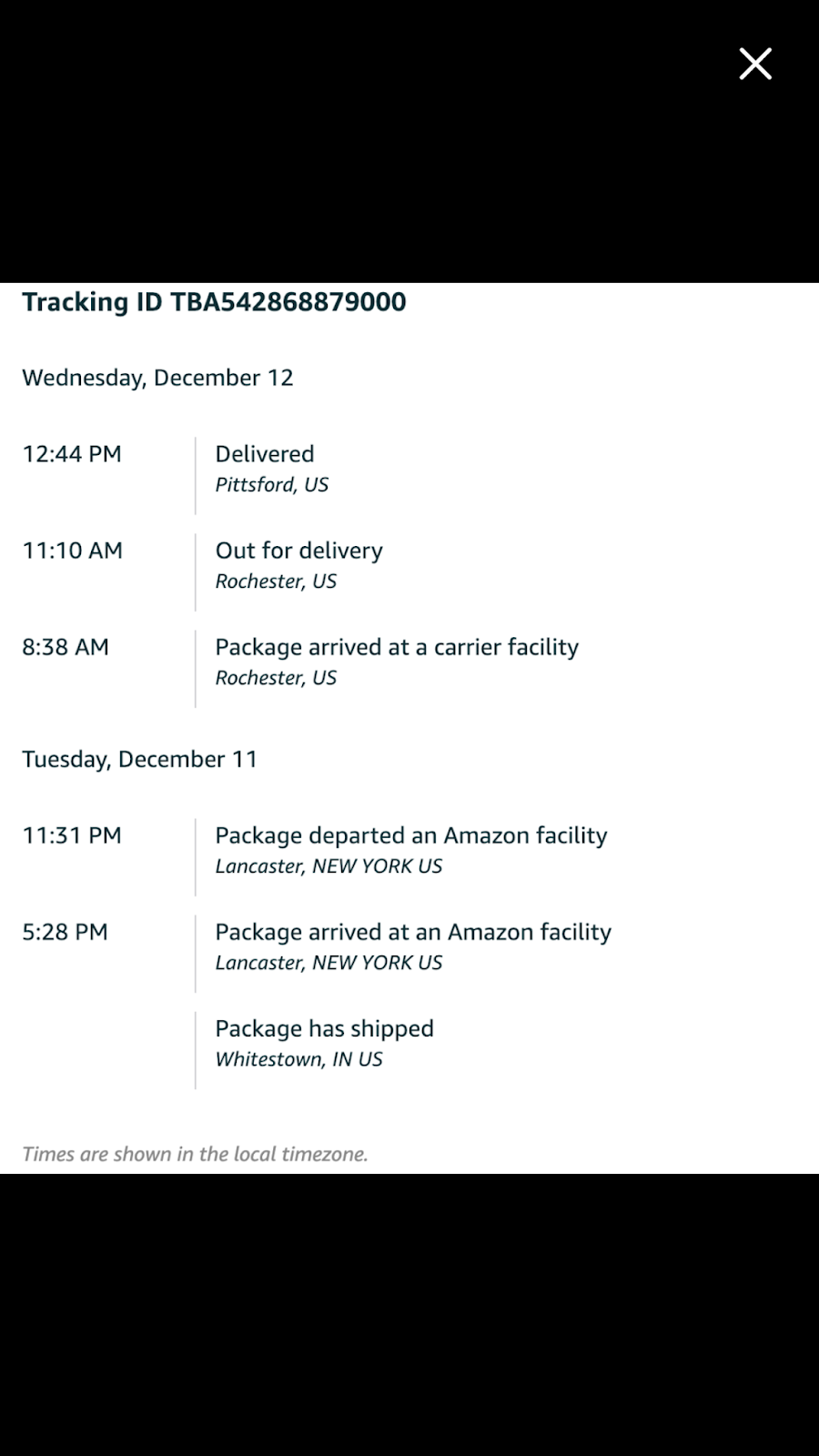
Task: Click Package departed an Amazon facility
Action: point(410,835)
